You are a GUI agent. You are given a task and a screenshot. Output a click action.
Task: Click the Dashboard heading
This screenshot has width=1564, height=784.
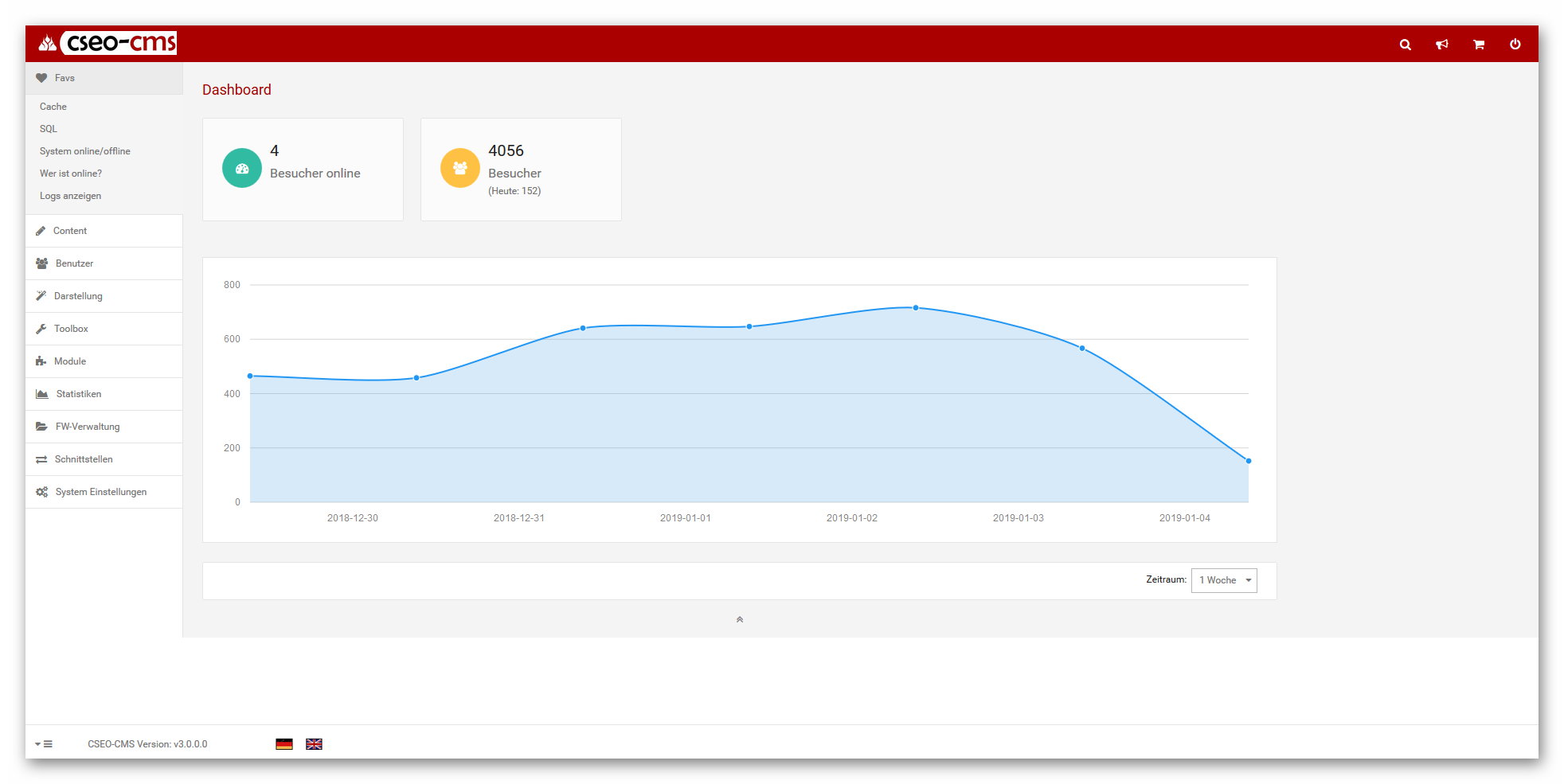coord(237,90)
